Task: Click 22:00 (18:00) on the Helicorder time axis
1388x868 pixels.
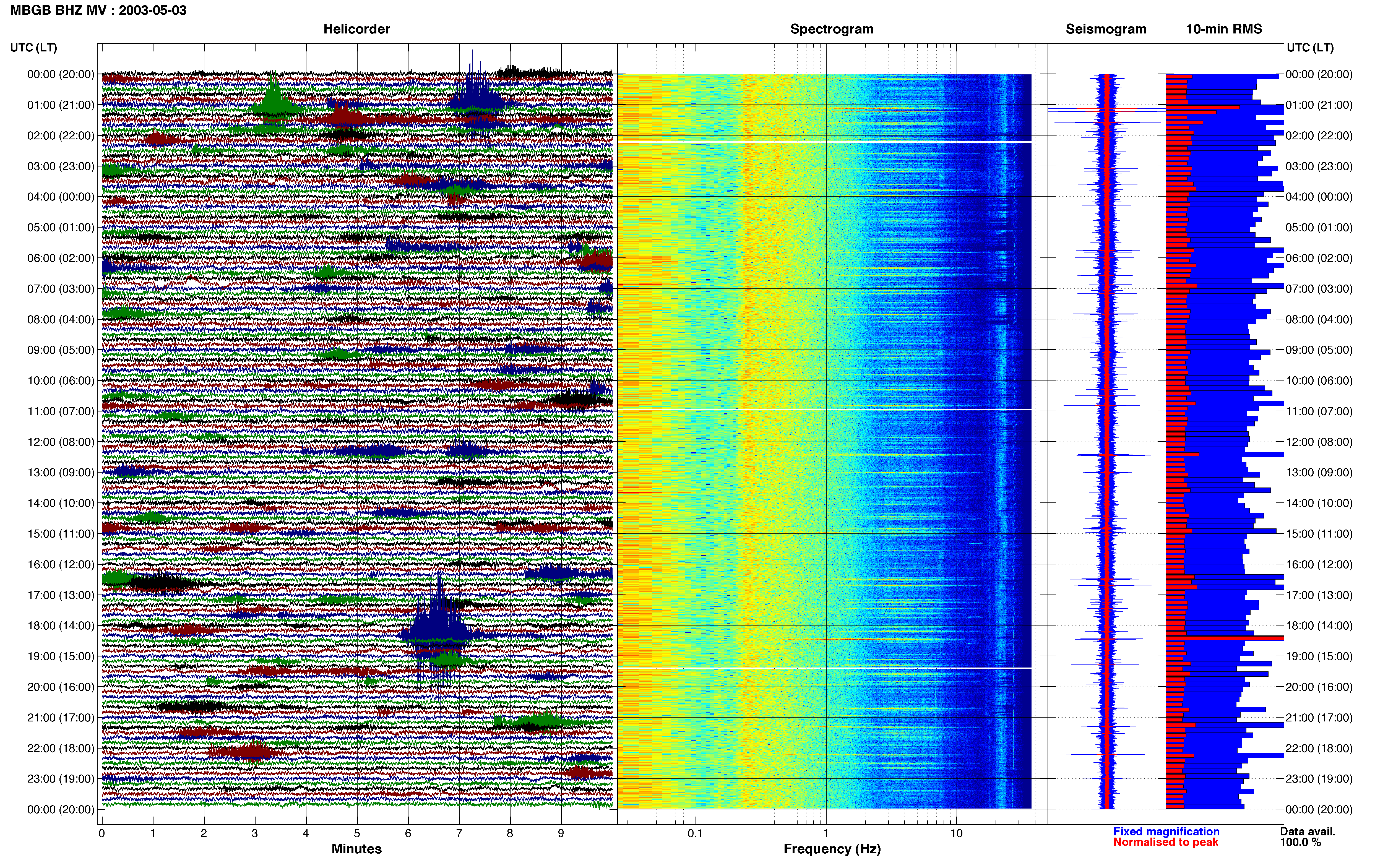Action: pyautogui.click(x=61, y=749)
